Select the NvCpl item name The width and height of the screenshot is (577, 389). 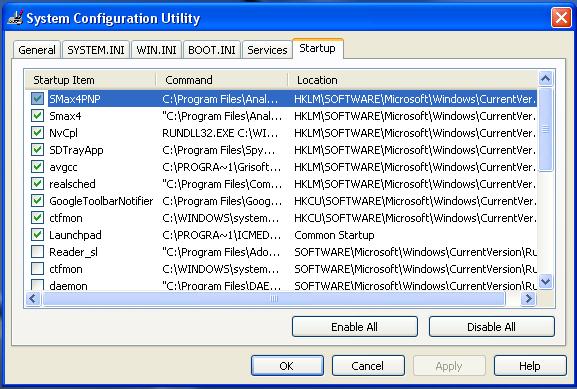point(63,133)
